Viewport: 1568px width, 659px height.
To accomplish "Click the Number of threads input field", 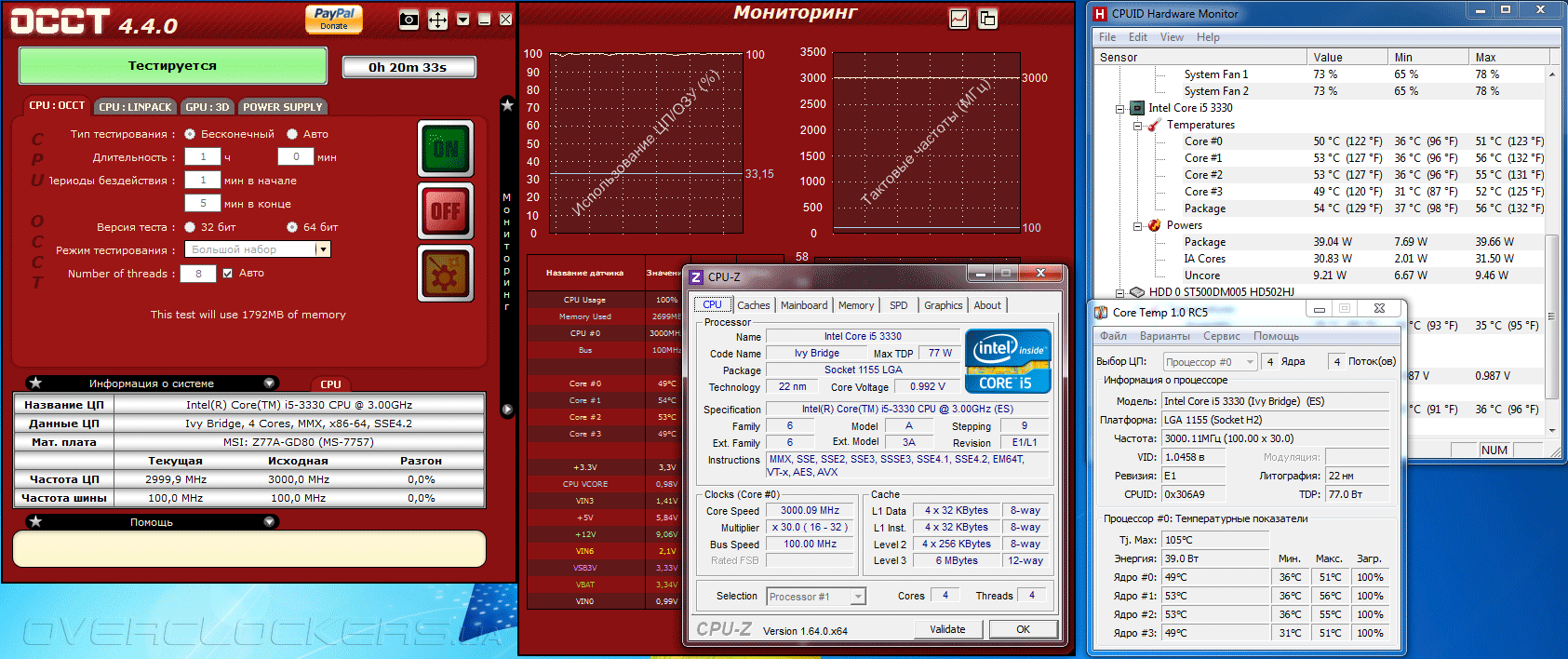I will pyautogui.click(x=198, y=274).
